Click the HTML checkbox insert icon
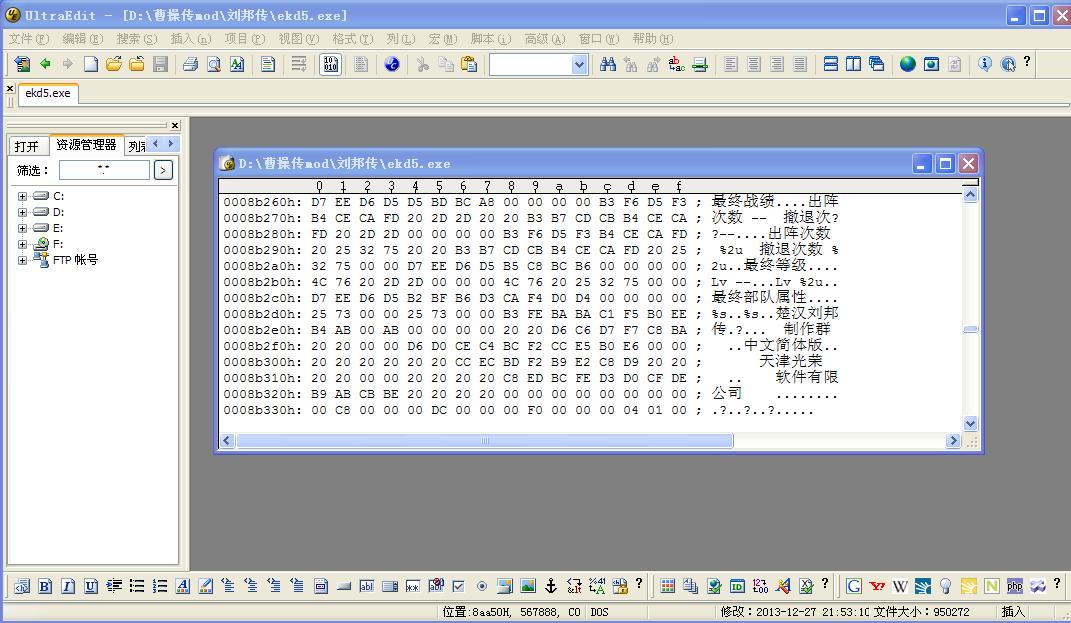 tap(458, 586)
